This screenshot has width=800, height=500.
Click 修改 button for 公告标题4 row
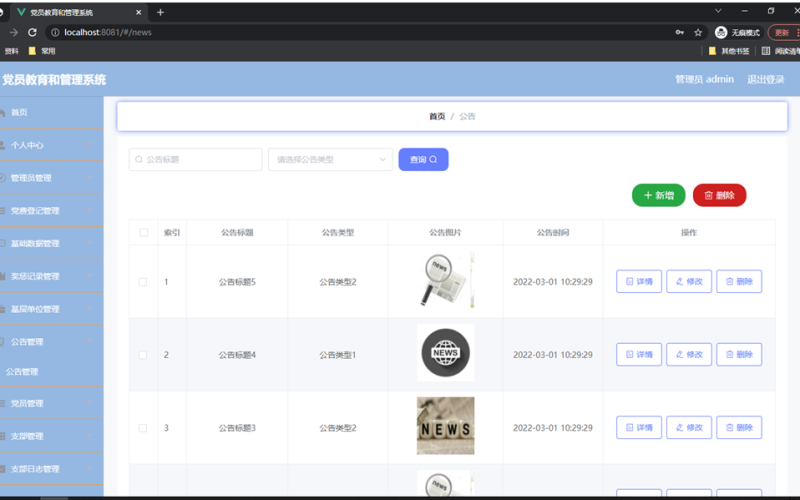tap(689, 355)
